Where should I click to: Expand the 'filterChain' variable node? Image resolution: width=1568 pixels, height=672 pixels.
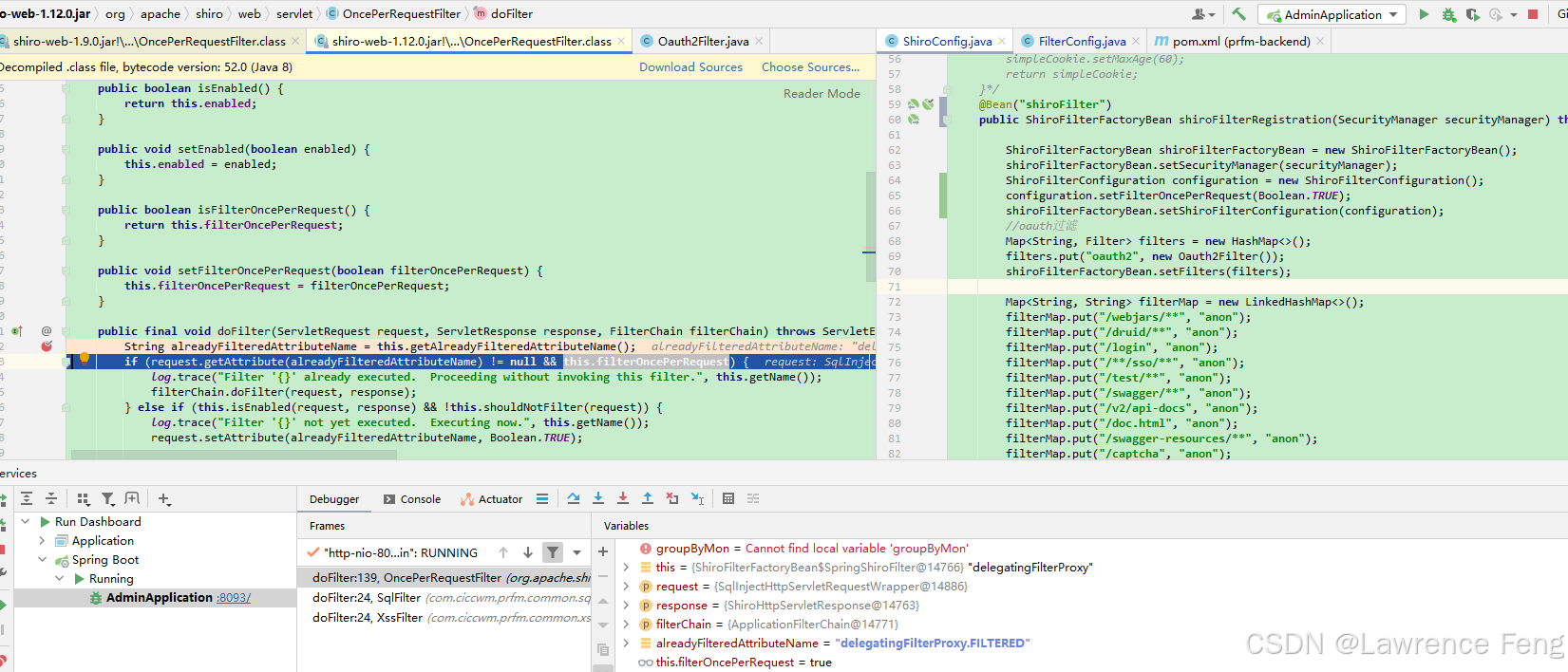tap(626, 625)
